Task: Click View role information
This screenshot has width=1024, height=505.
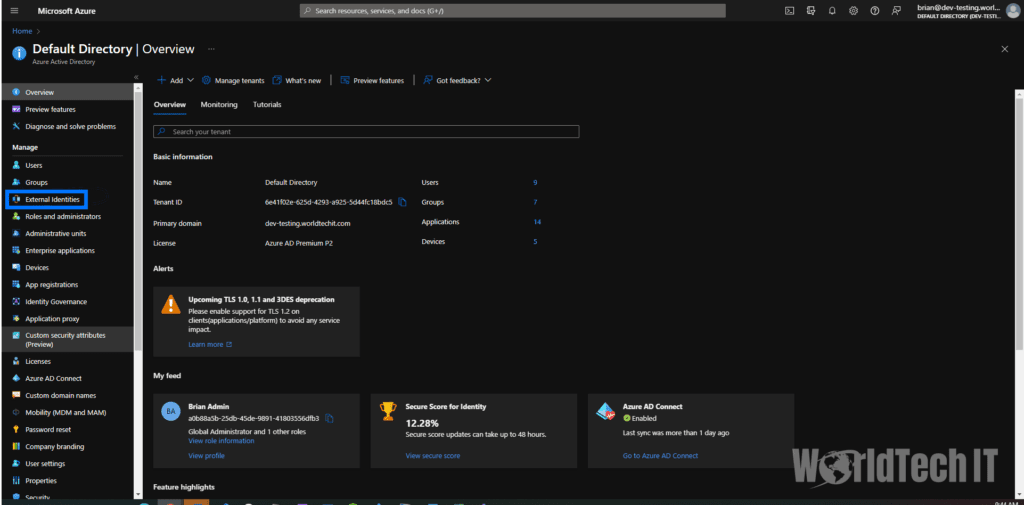Action: (221, 441)
